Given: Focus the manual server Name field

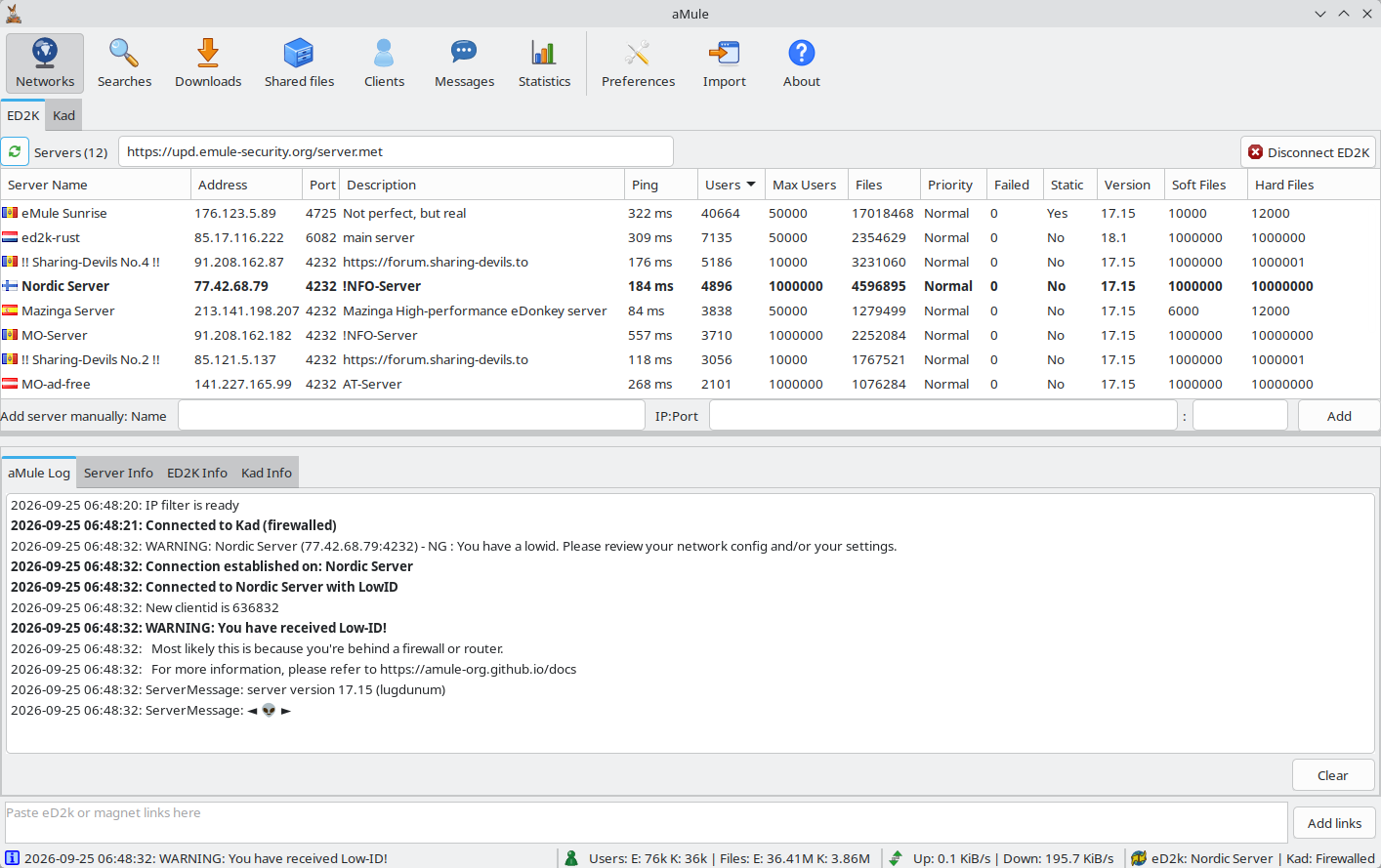Looking at the screenshot, I should click(411, 416).
